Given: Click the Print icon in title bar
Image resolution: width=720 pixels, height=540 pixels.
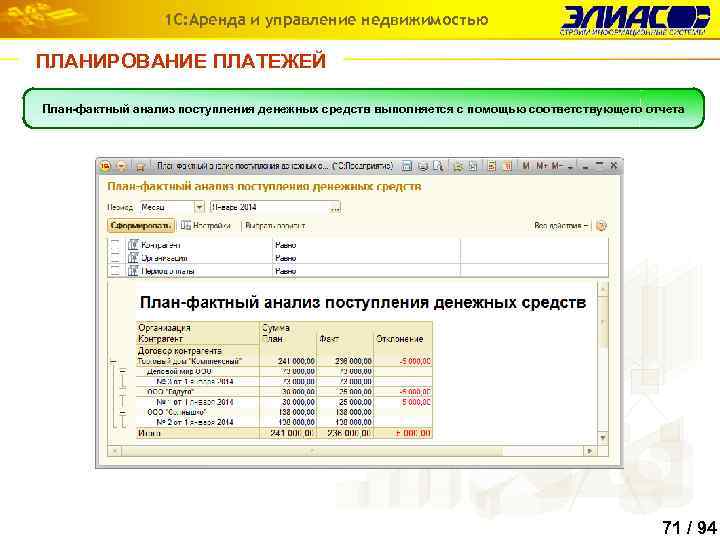Looking at the screenshot, I should pos(423,166).
